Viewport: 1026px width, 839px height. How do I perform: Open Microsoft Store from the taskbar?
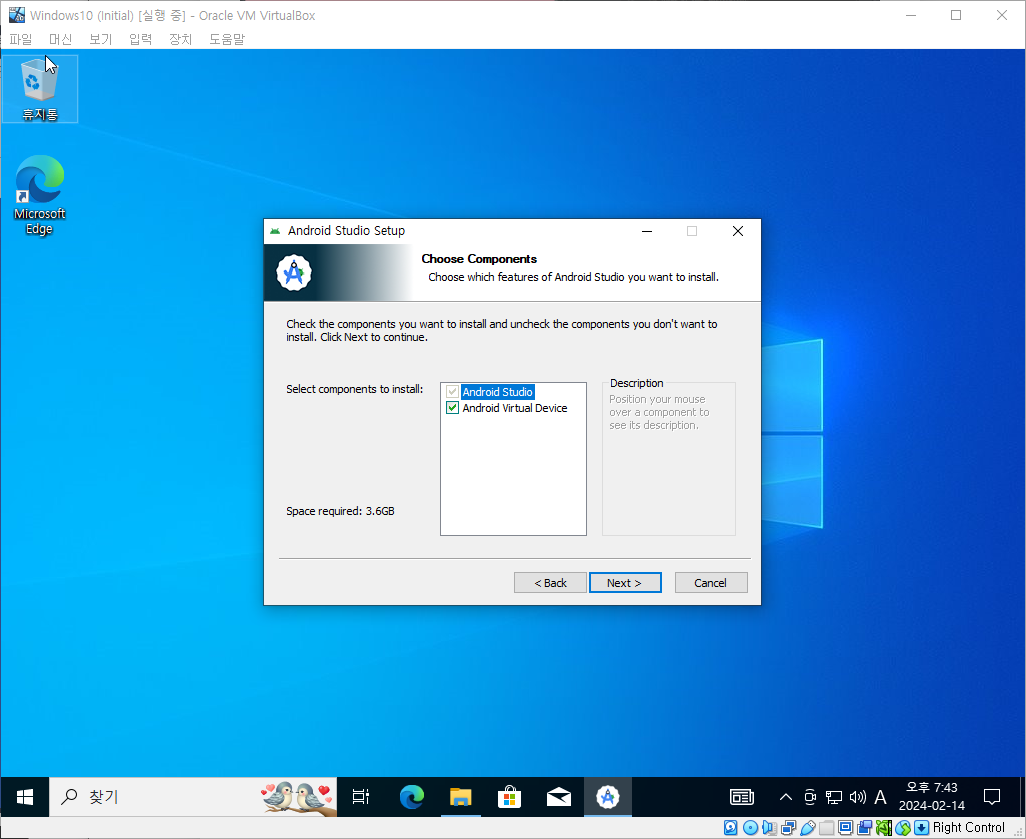point(510,796)
